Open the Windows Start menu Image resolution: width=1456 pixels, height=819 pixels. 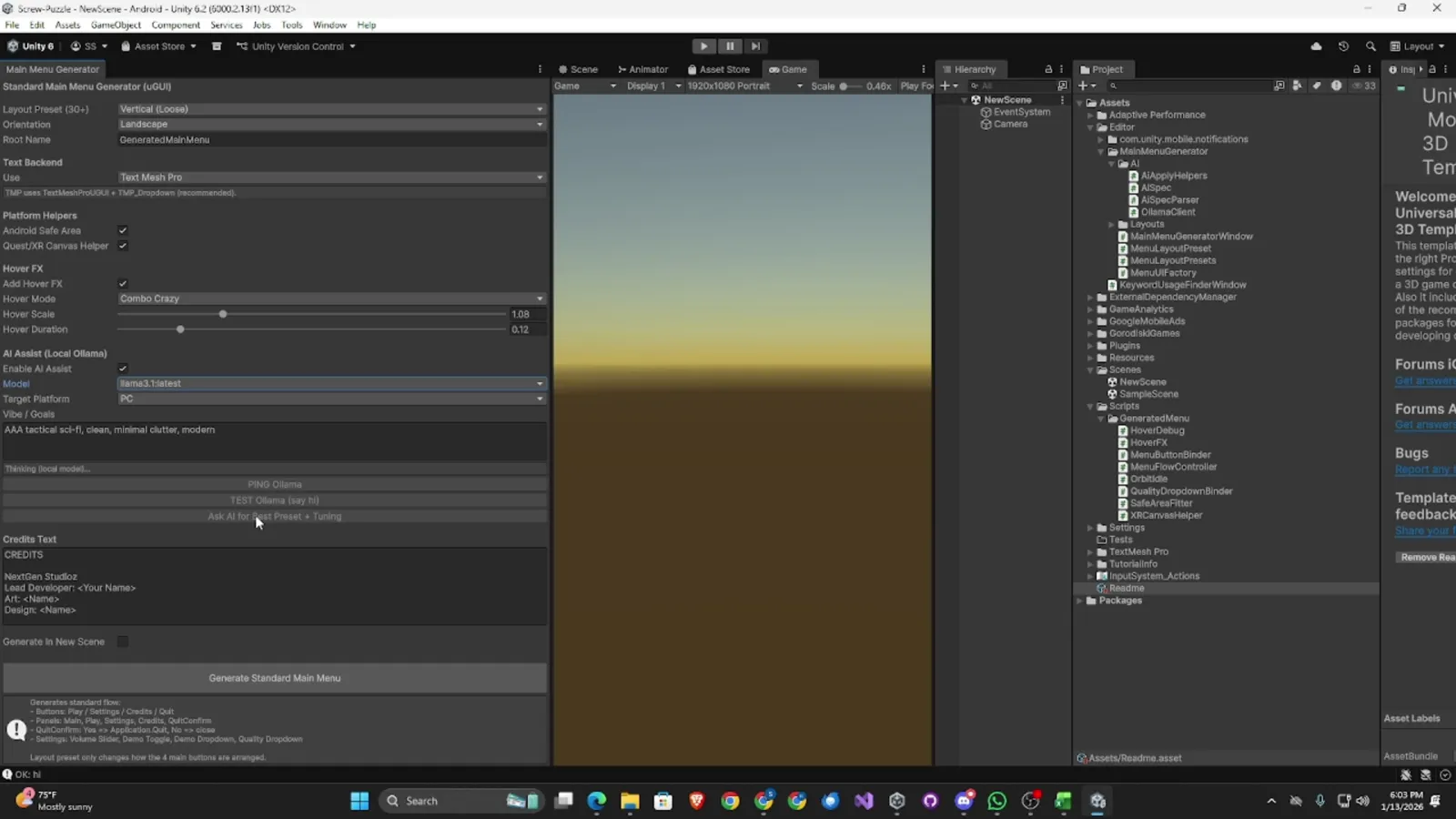[x=359, y=801]
